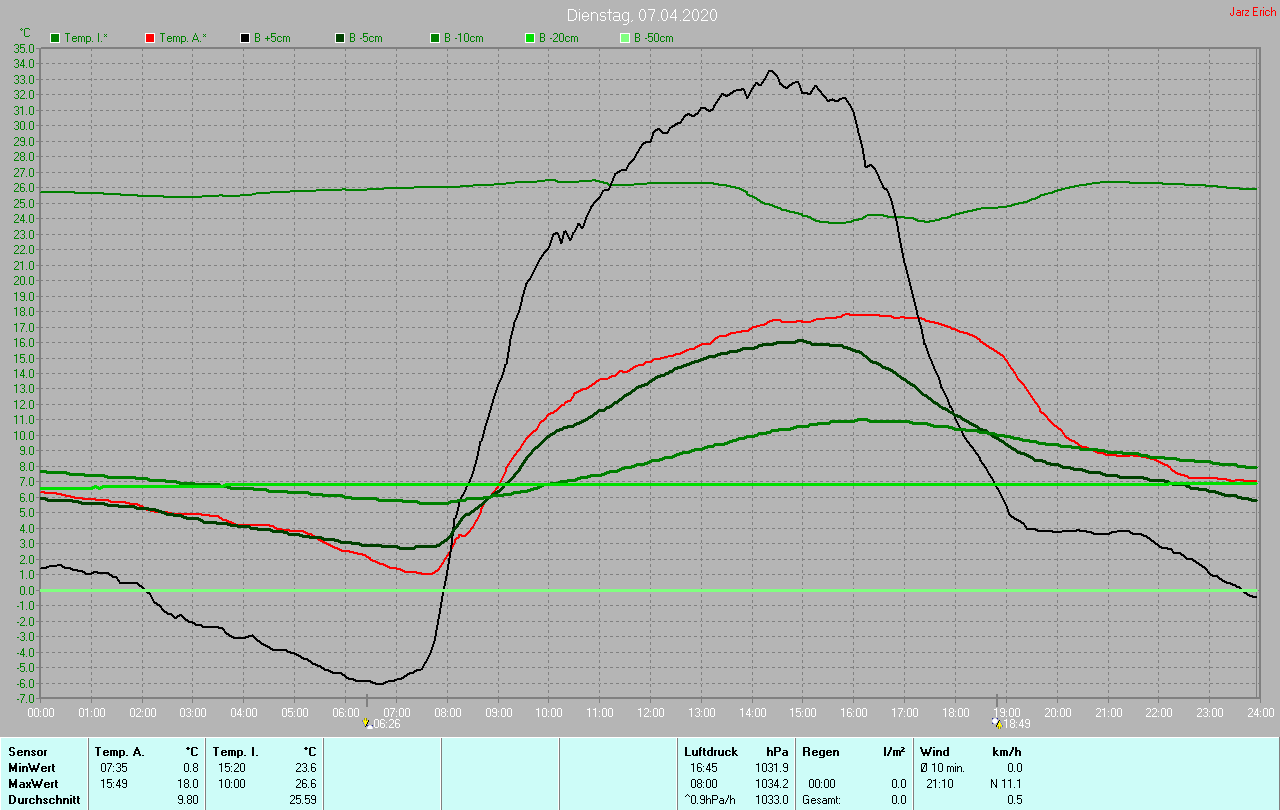This screenshot has height=810, width=1280.
Task: Click the 16:45 minimum pressure time
Action: tap(704, 767)
